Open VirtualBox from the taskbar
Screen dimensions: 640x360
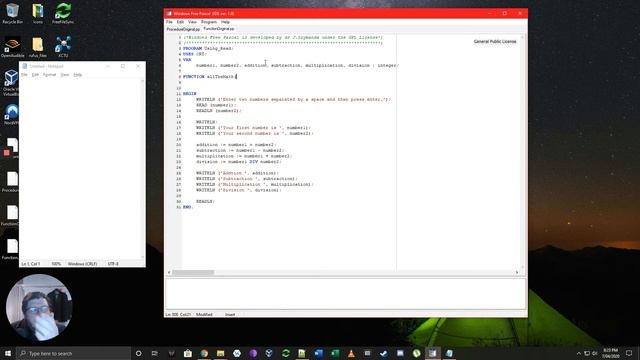tap(269, 353)
